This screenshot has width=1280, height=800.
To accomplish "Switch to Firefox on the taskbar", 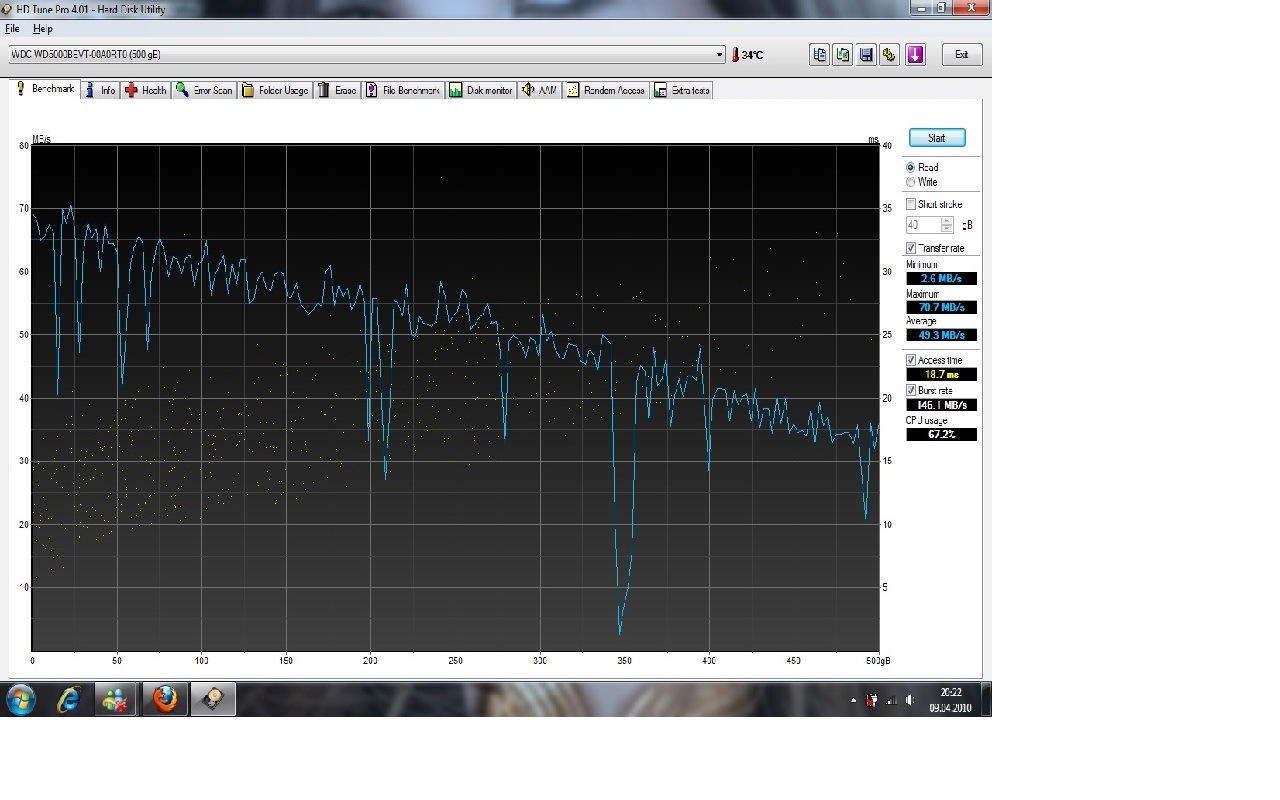I will (165, 700).
